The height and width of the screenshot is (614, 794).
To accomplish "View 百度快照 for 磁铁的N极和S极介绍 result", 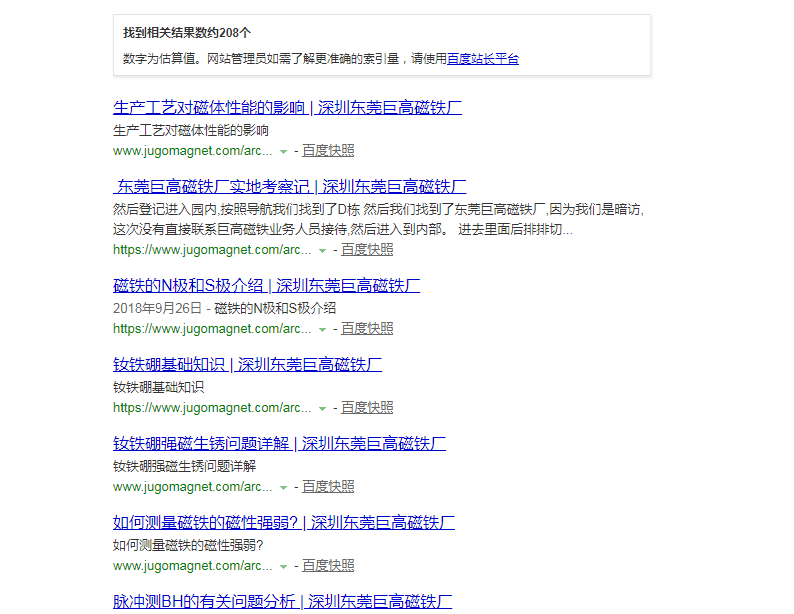I will [x=367, y=329].
